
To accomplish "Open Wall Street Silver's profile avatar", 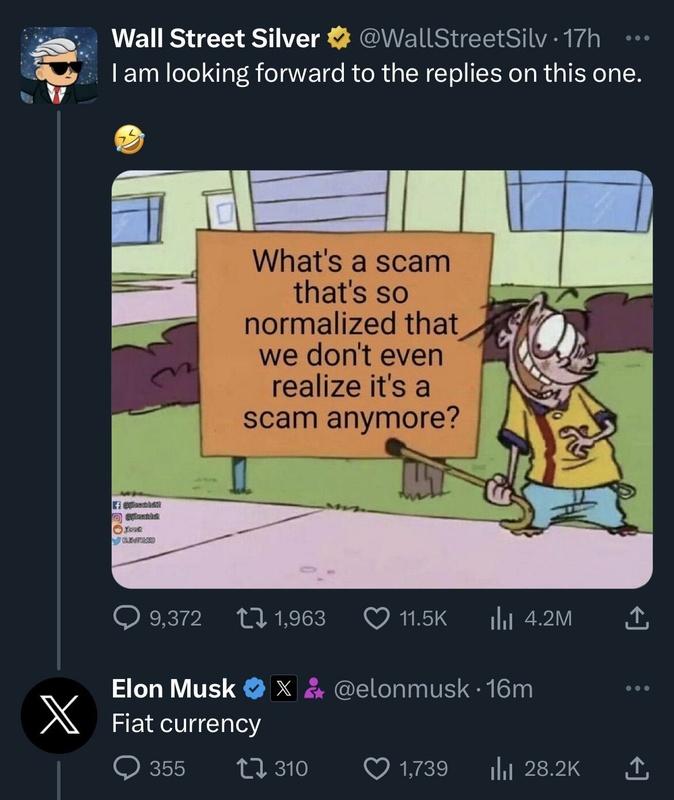I will click(x=59, y=65).
